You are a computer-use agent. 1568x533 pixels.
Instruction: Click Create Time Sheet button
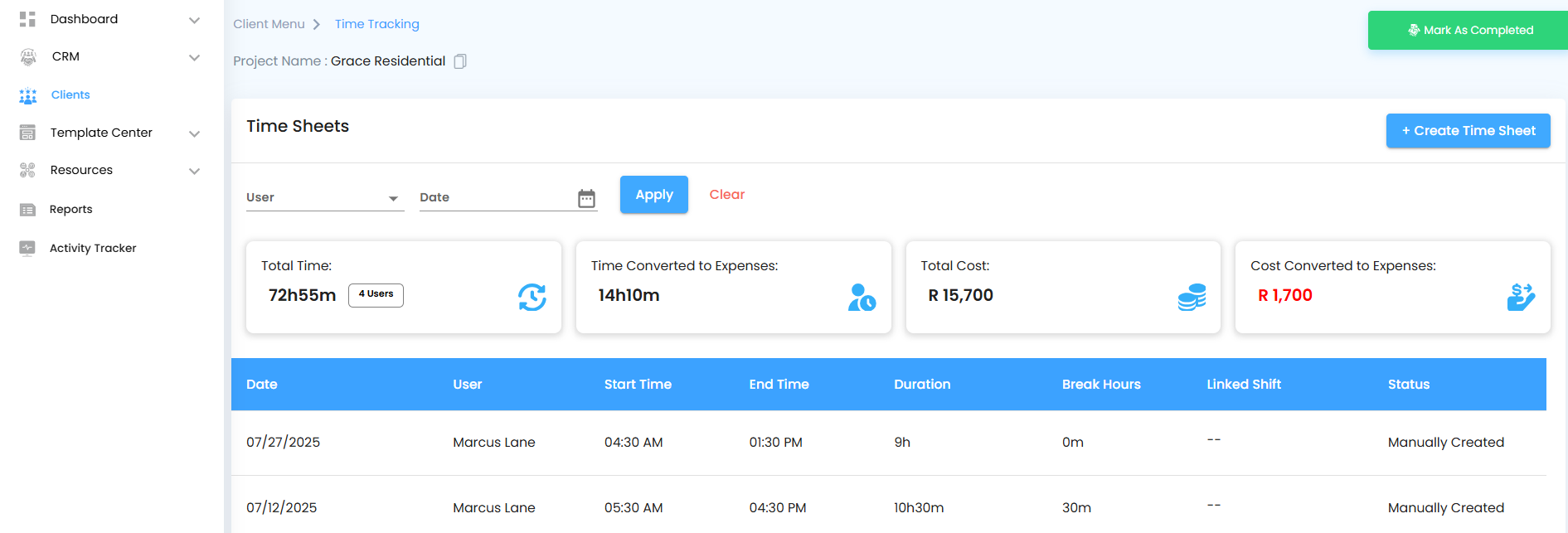point(1468,131)
